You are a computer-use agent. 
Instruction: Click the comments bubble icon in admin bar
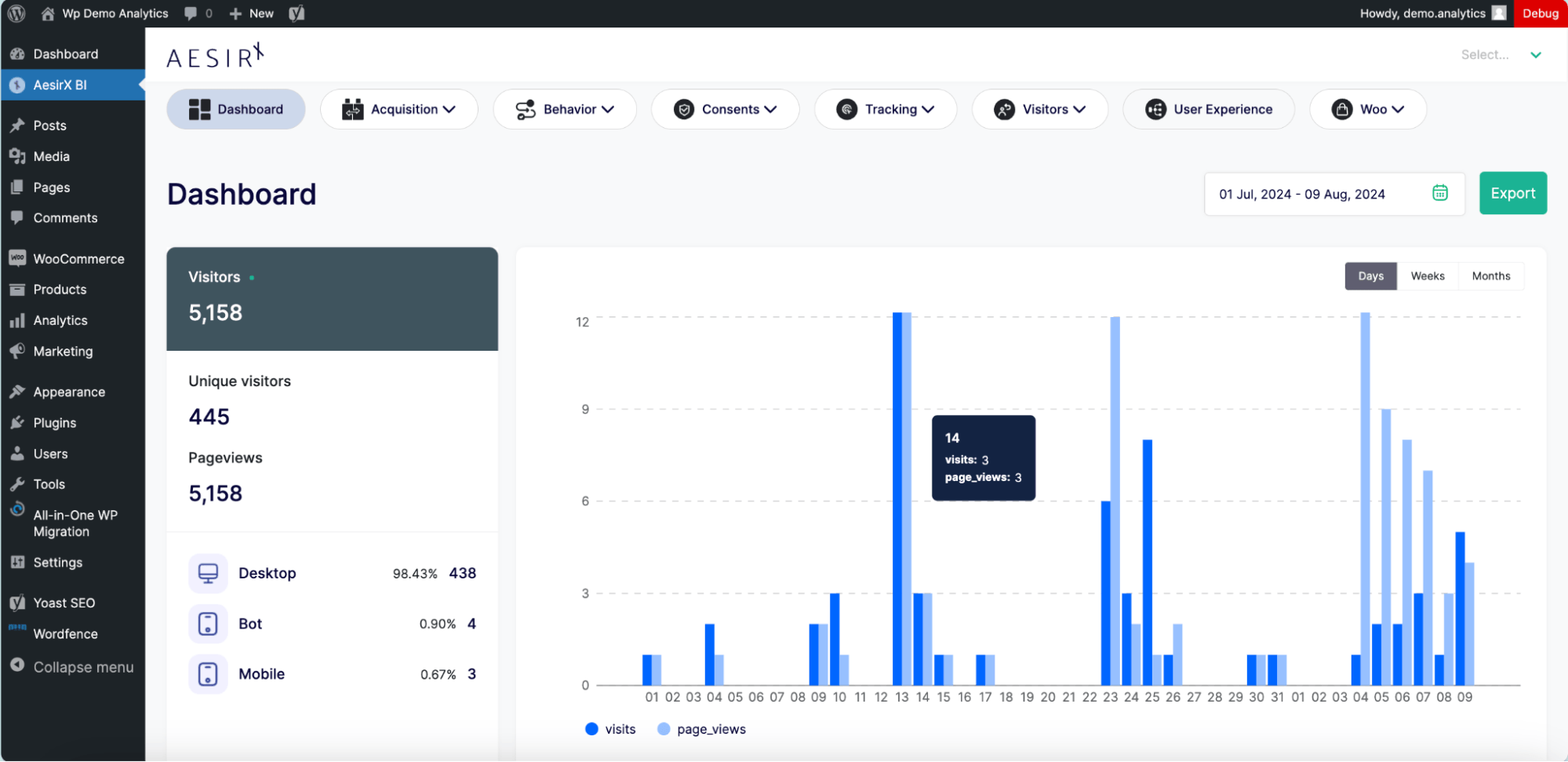[x=191, y=13]
